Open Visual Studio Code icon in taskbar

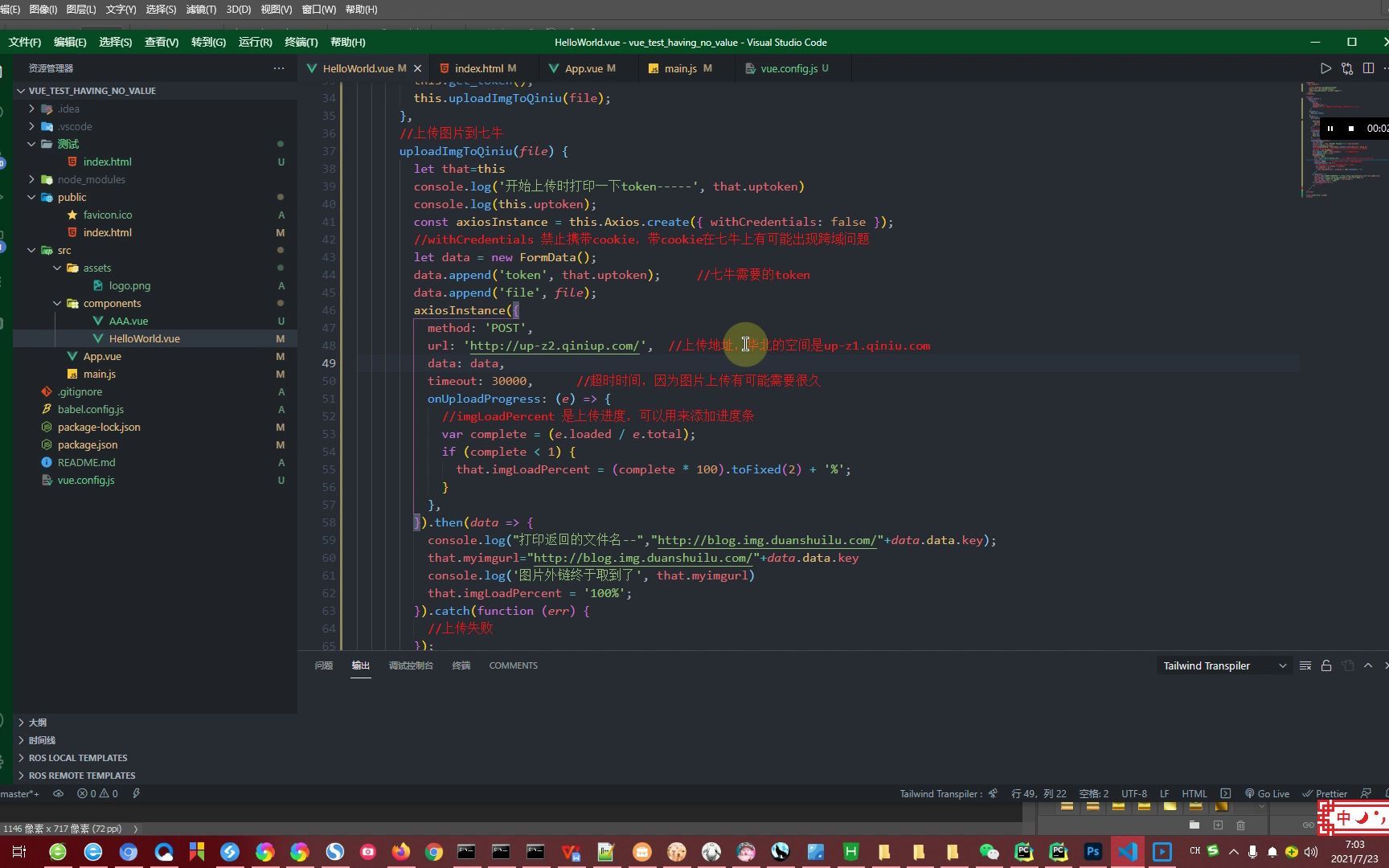click(x=1127, y=851)
